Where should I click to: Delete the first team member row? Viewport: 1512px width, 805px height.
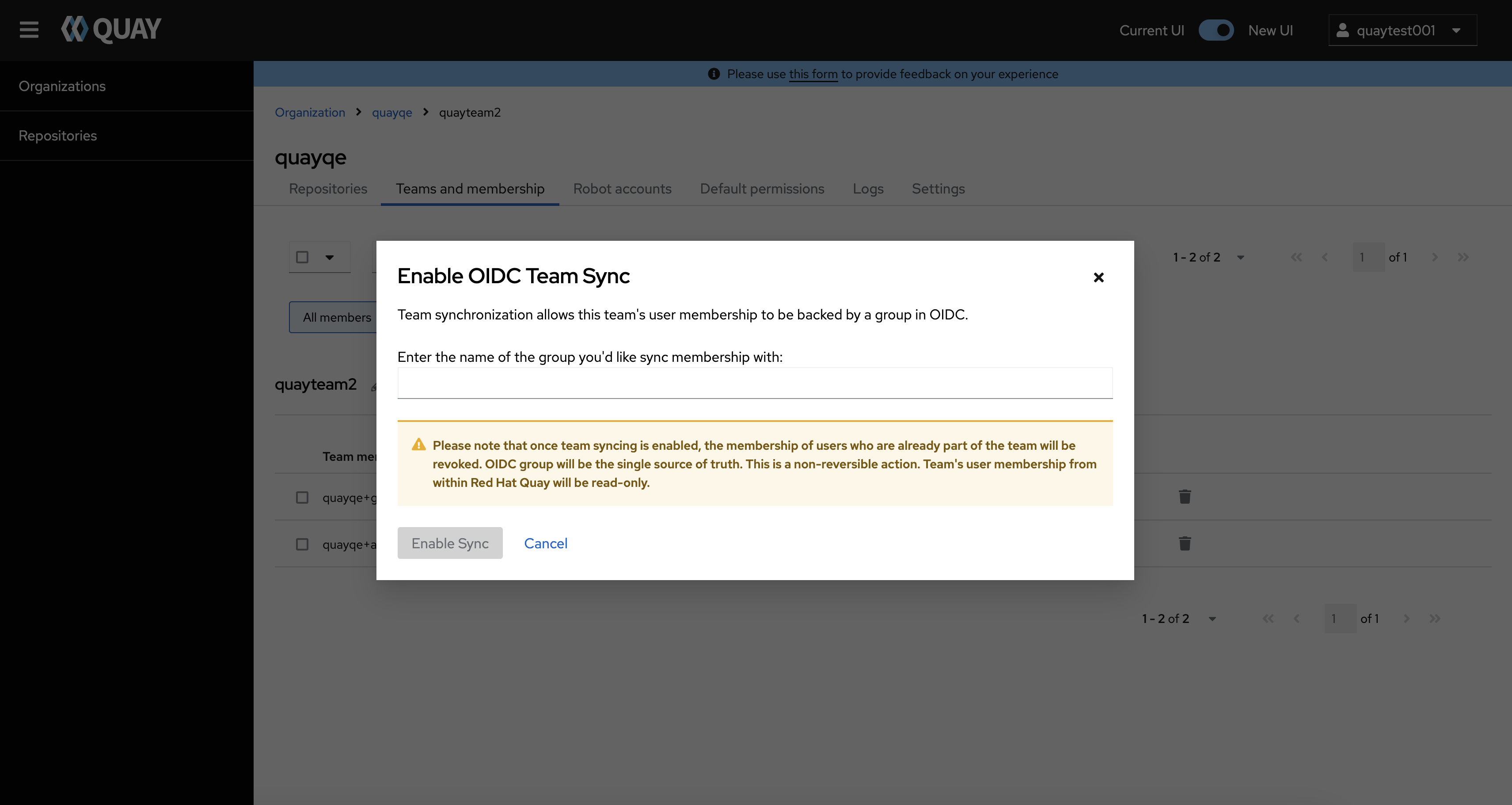point(1185,497)
